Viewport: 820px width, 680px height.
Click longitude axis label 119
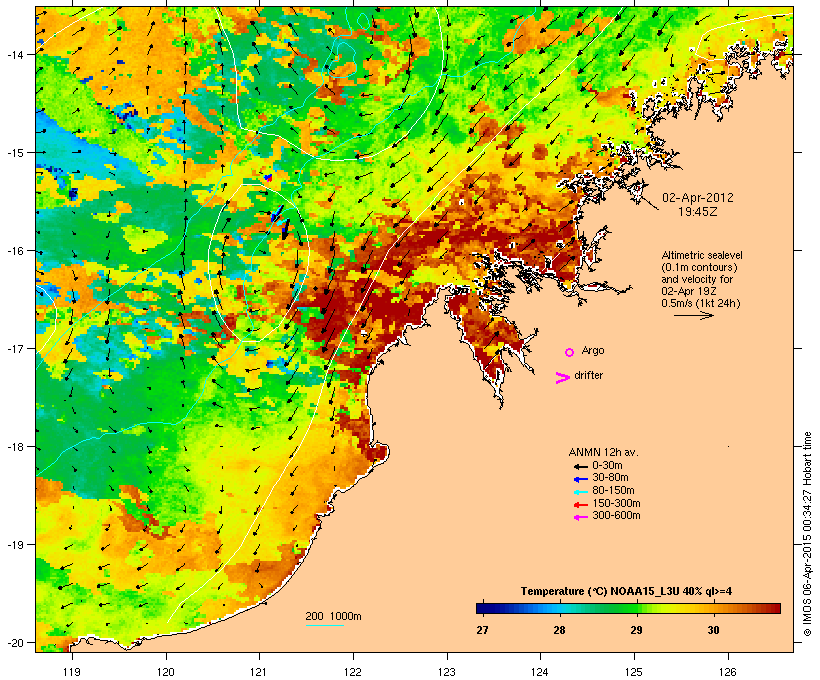72,672
